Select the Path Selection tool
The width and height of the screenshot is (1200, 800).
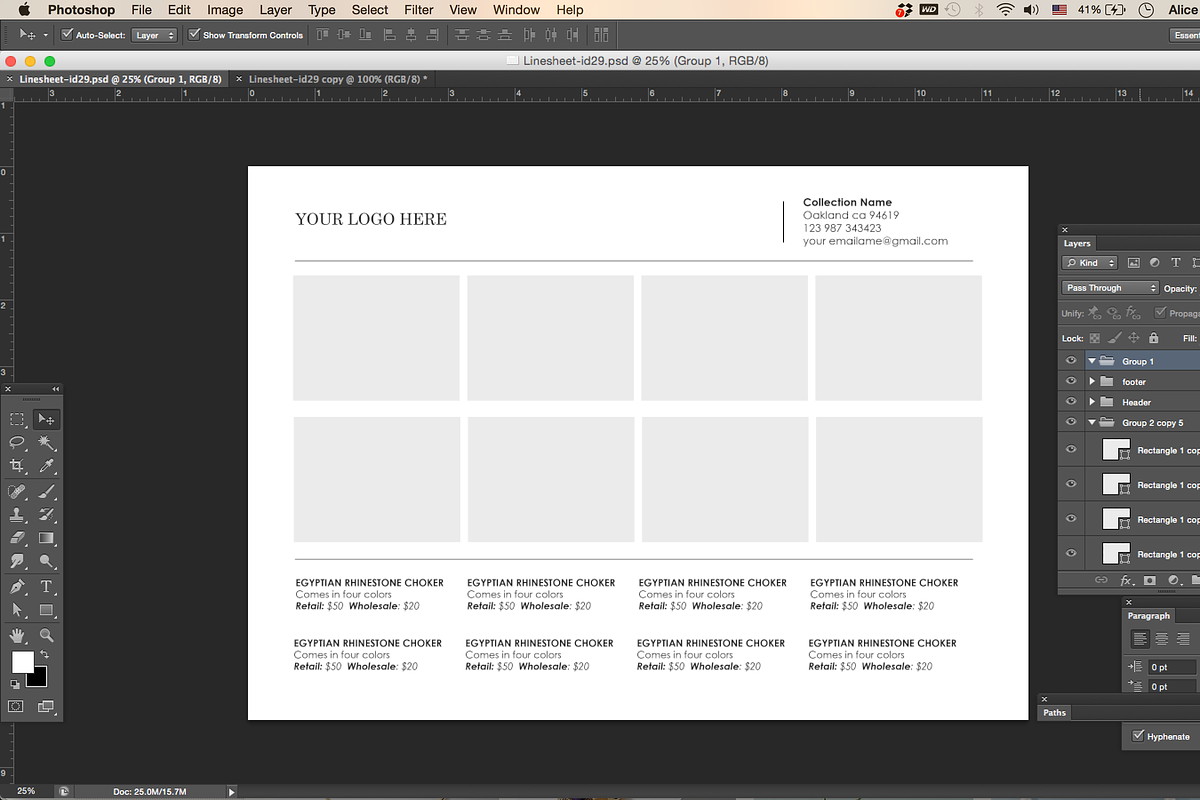[x=17, y=610]
